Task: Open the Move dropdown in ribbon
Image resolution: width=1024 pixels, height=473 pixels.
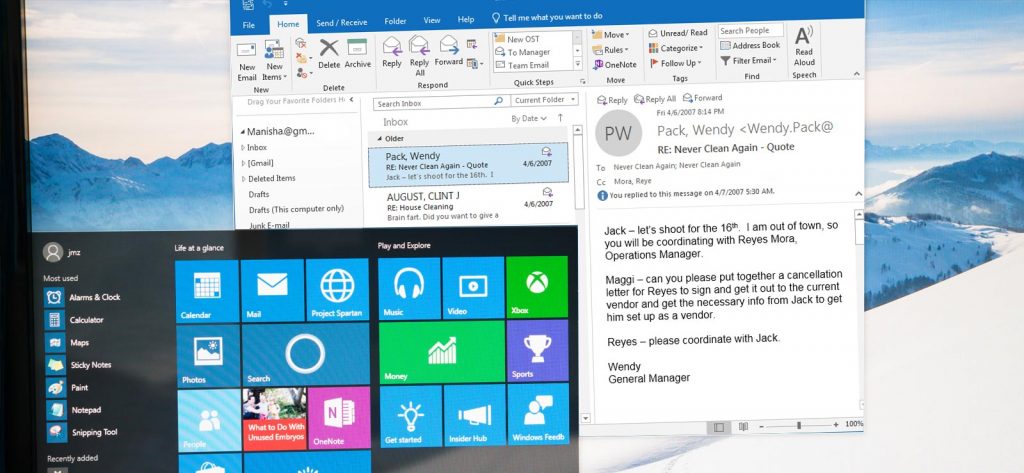Action: [x=611, y=35]
